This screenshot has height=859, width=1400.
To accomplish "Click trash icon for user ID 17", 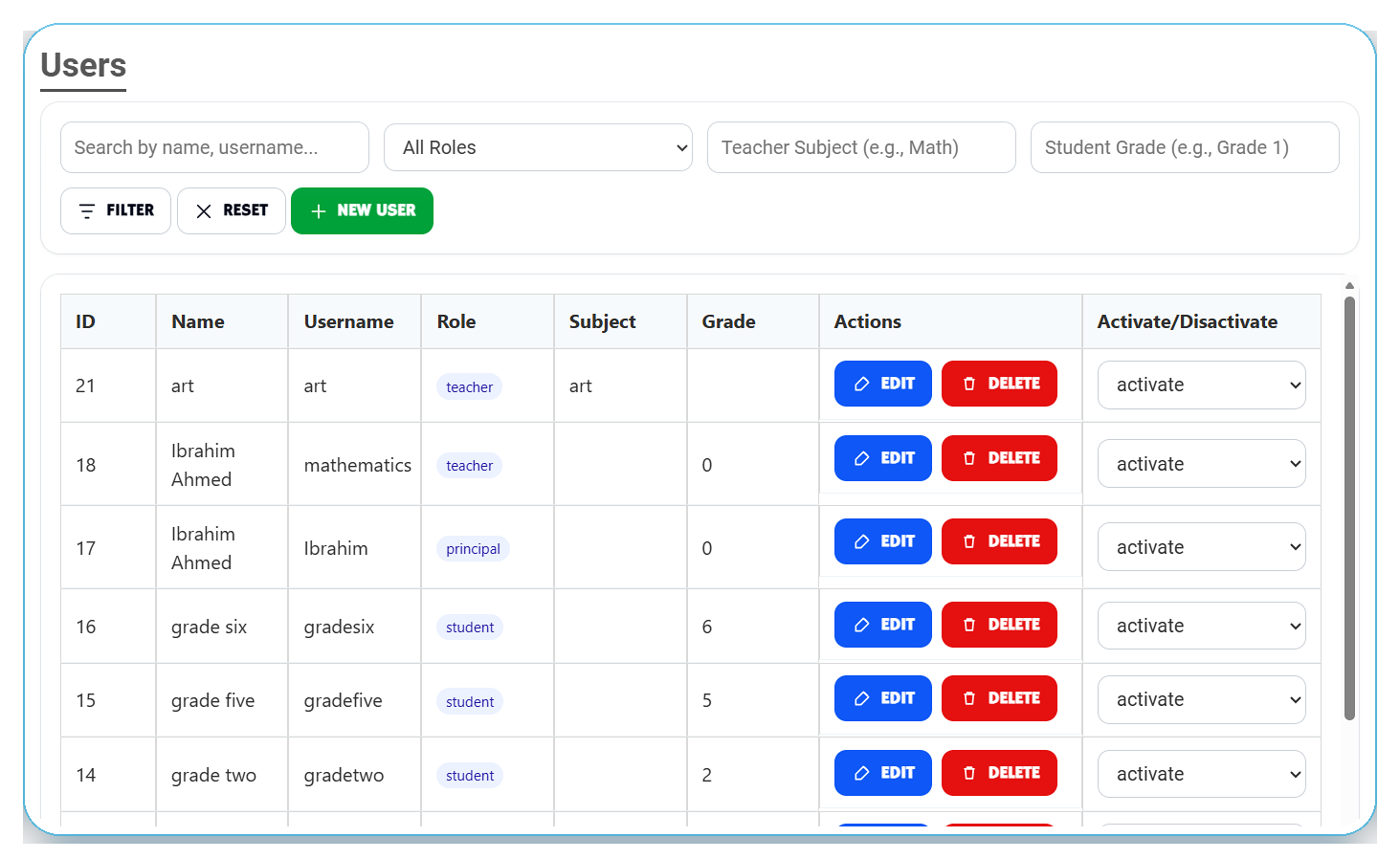I will pyautogui.click(x=969, y=541).
